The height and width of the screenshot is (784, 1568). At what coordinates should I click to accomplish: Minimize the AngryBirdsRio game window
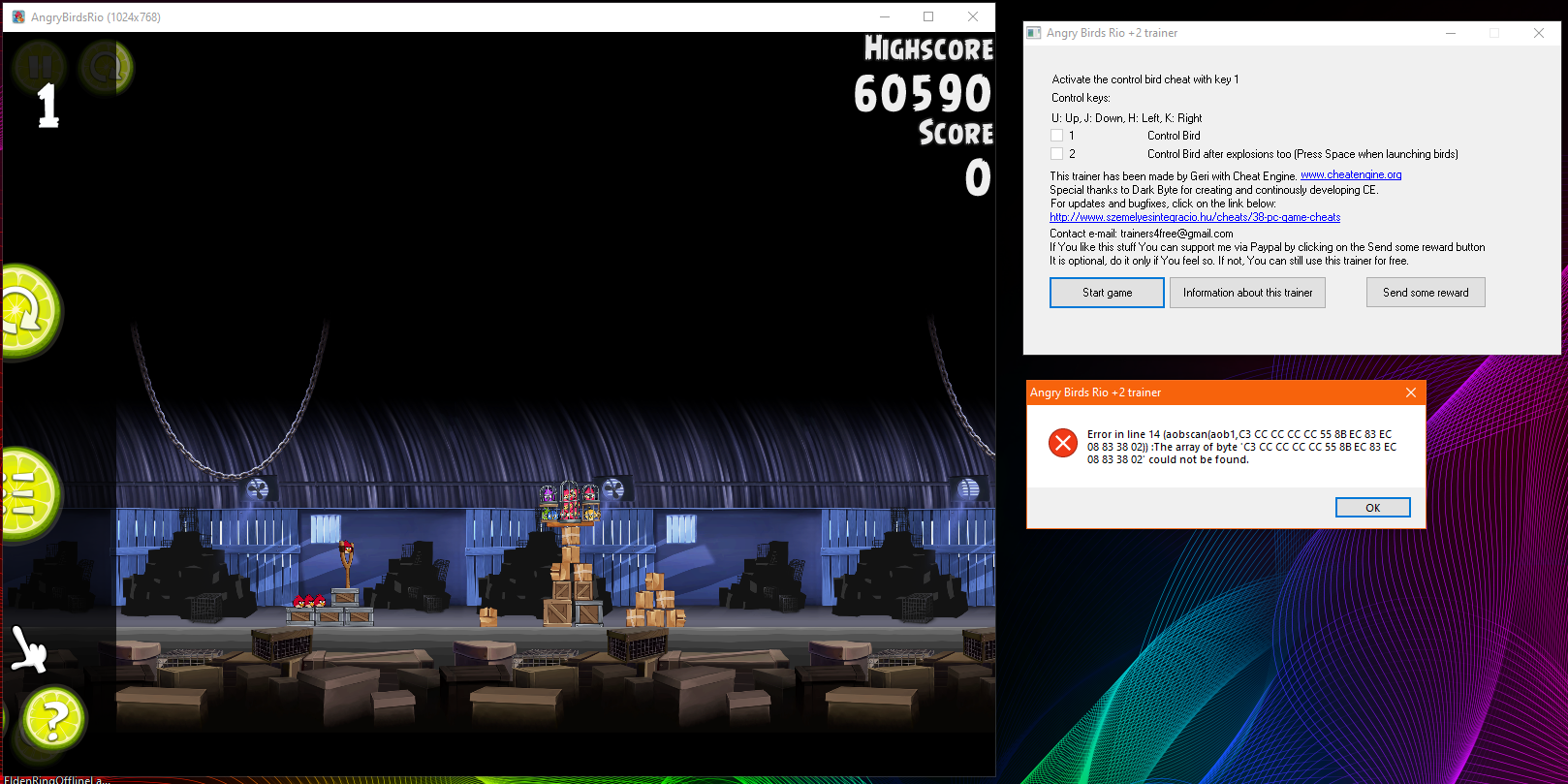[x=884, y=16]
